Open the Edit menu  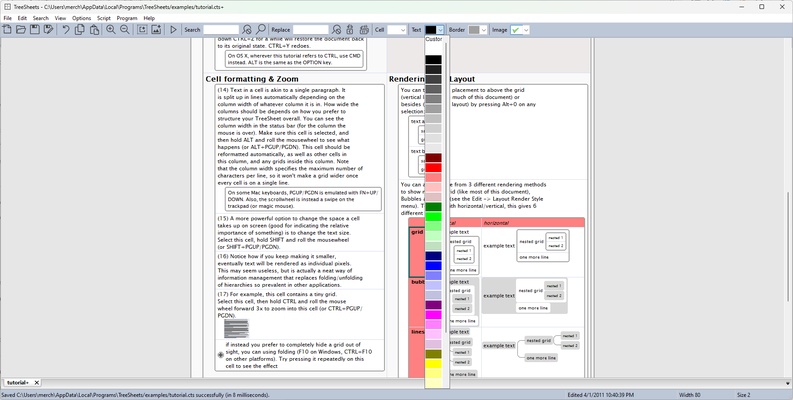click(22, 18)
